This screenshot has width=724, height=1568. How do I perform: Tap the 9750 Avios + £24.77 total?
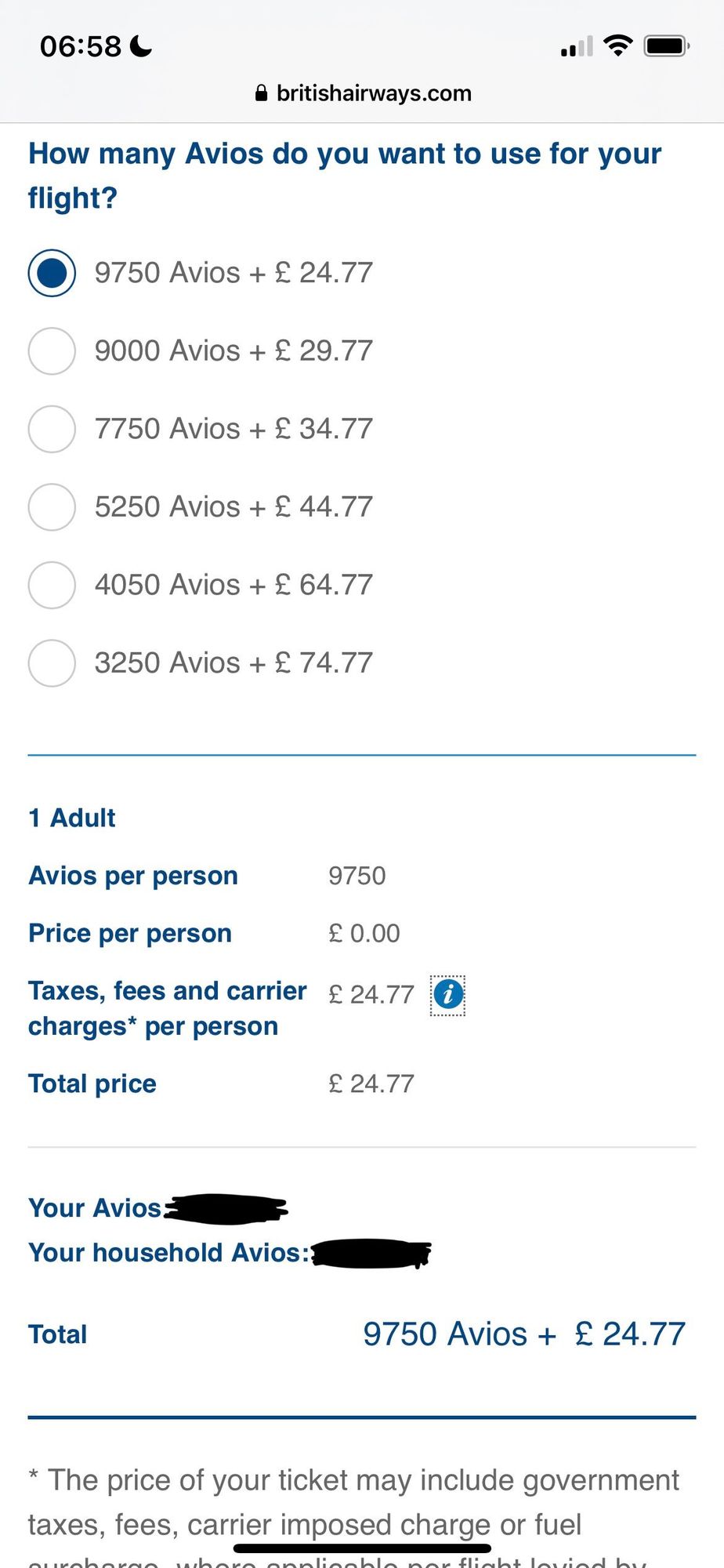524,1334
